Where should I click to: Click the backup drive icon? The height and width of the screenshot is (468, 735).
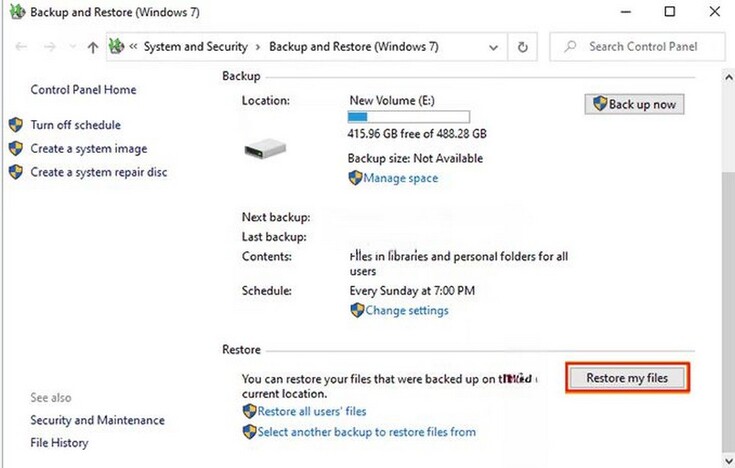coord(265,146)
